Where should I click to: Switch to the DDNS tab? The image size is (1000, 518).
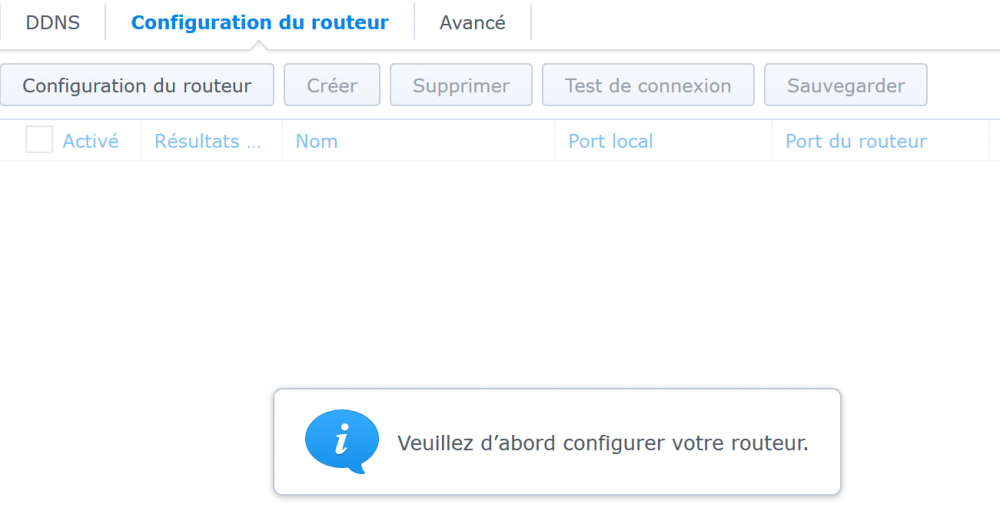coord(52,22)
